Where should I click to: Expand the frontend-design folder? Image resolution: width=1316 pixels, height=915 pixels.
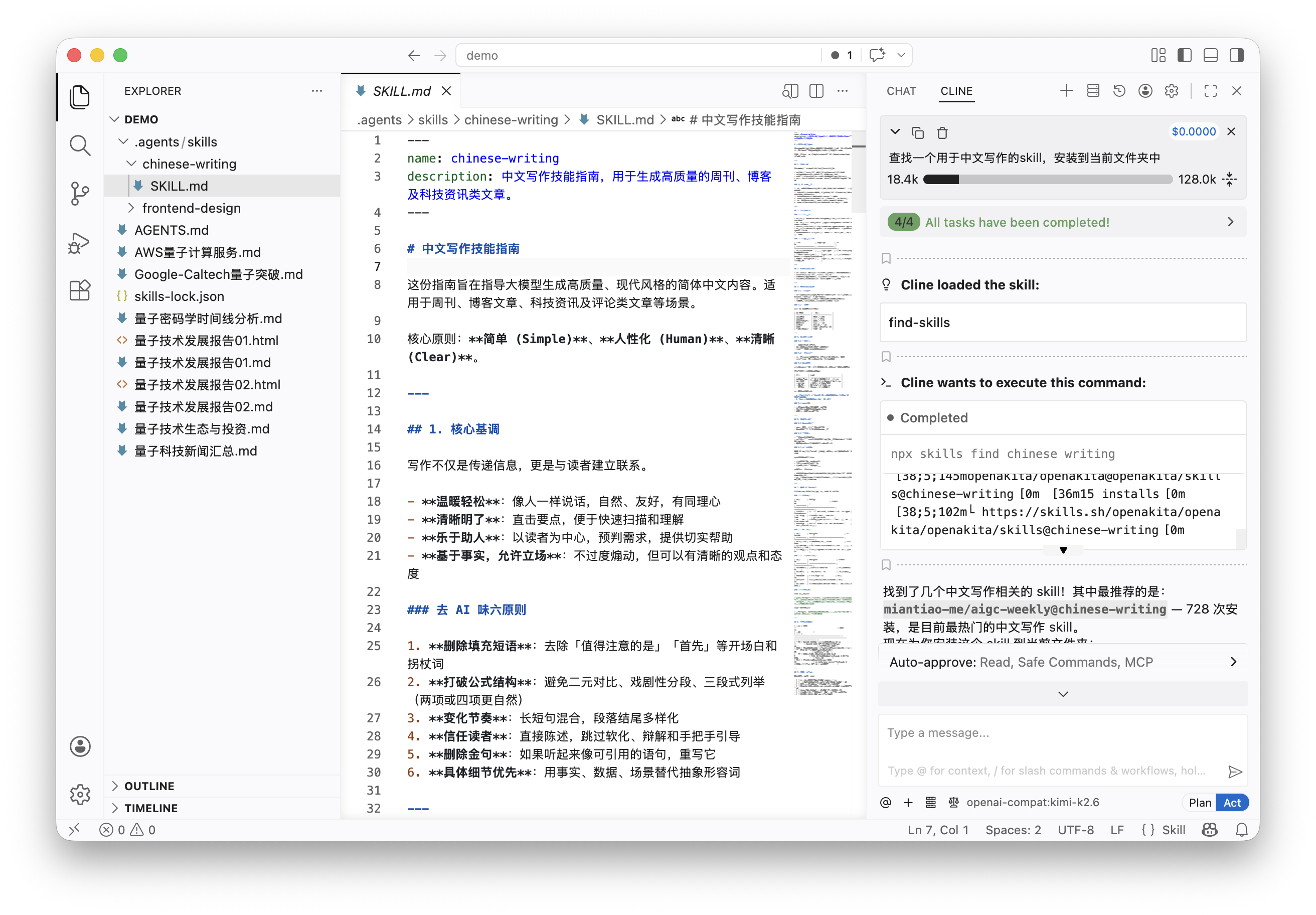point(191,208)
